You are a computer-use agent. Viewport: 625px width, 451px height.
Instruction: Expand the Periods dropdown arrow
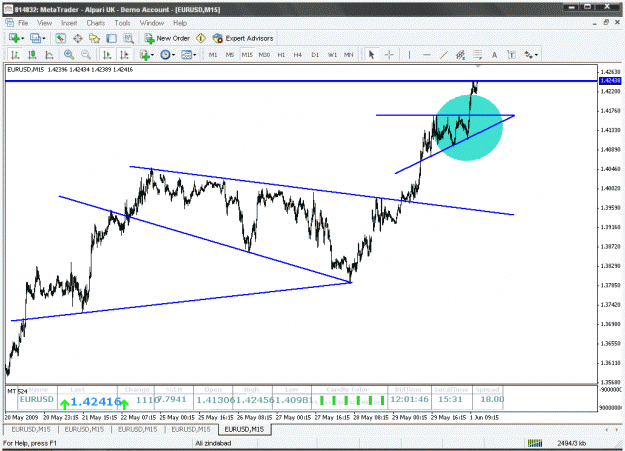tap(173, 55)
